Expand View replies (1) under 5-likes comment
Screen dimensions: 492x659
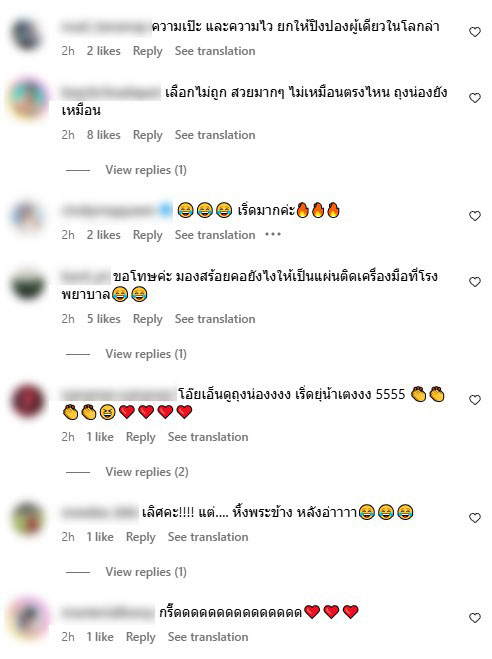146,354
